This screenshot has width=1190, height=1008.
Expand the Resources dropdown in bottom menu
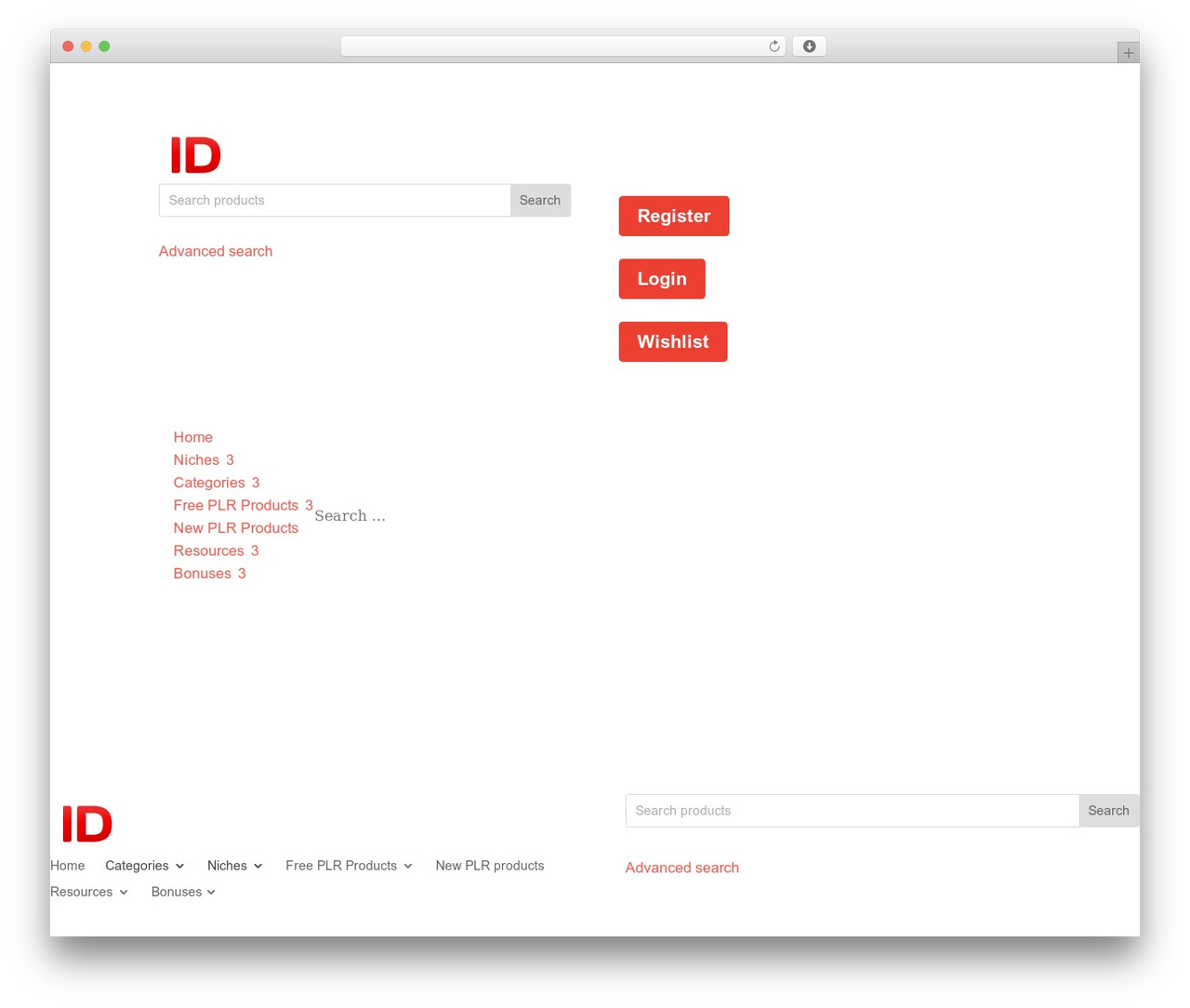click(89, 892)
